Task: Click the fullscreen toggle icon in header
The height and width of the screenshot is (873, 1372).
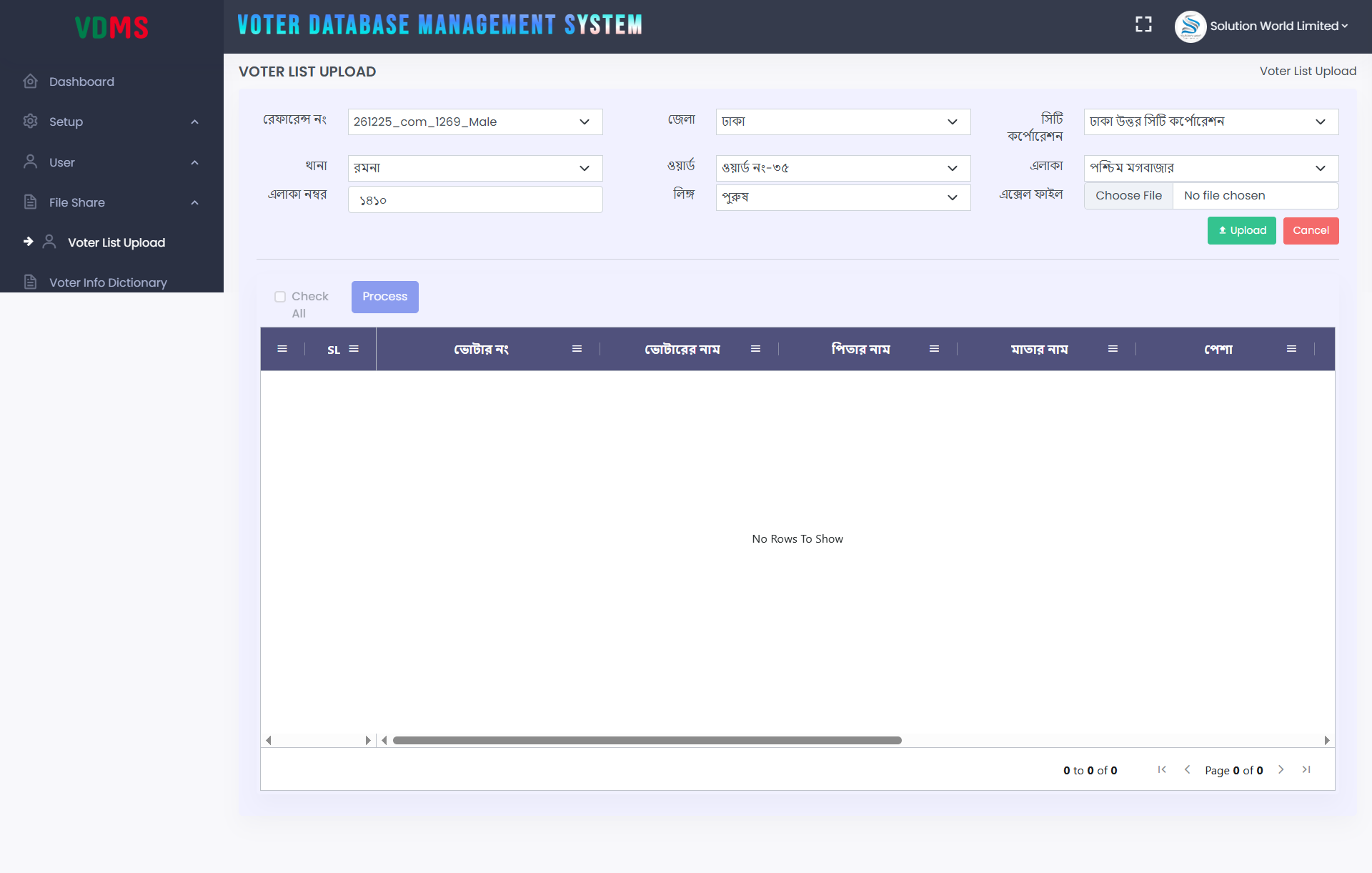Action: click(1143, 25)
